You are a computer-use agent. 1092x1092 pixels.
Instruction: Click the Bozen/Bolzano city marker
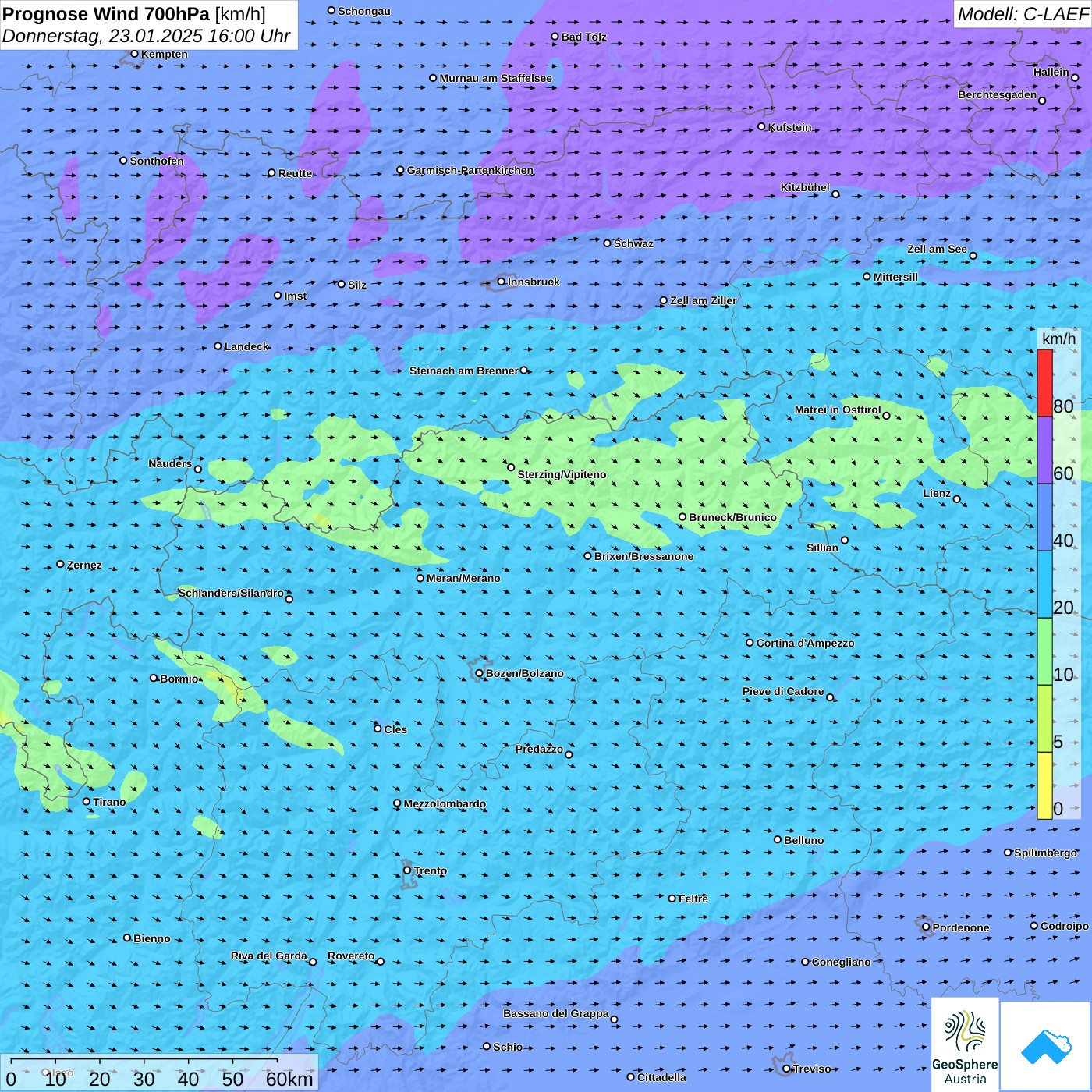[x=480, y=673]
